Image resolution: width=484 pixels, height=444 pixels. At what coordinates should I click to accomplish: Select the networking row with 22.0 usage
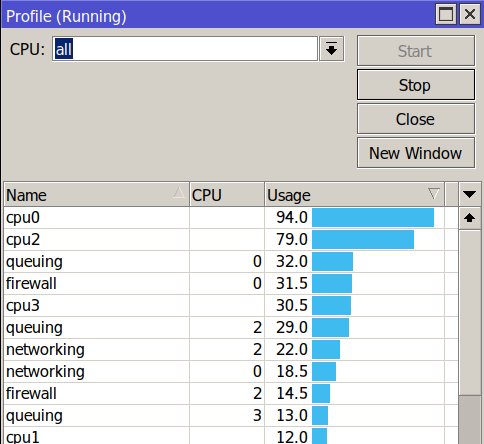pyautogui.click(x=231, y=350)
